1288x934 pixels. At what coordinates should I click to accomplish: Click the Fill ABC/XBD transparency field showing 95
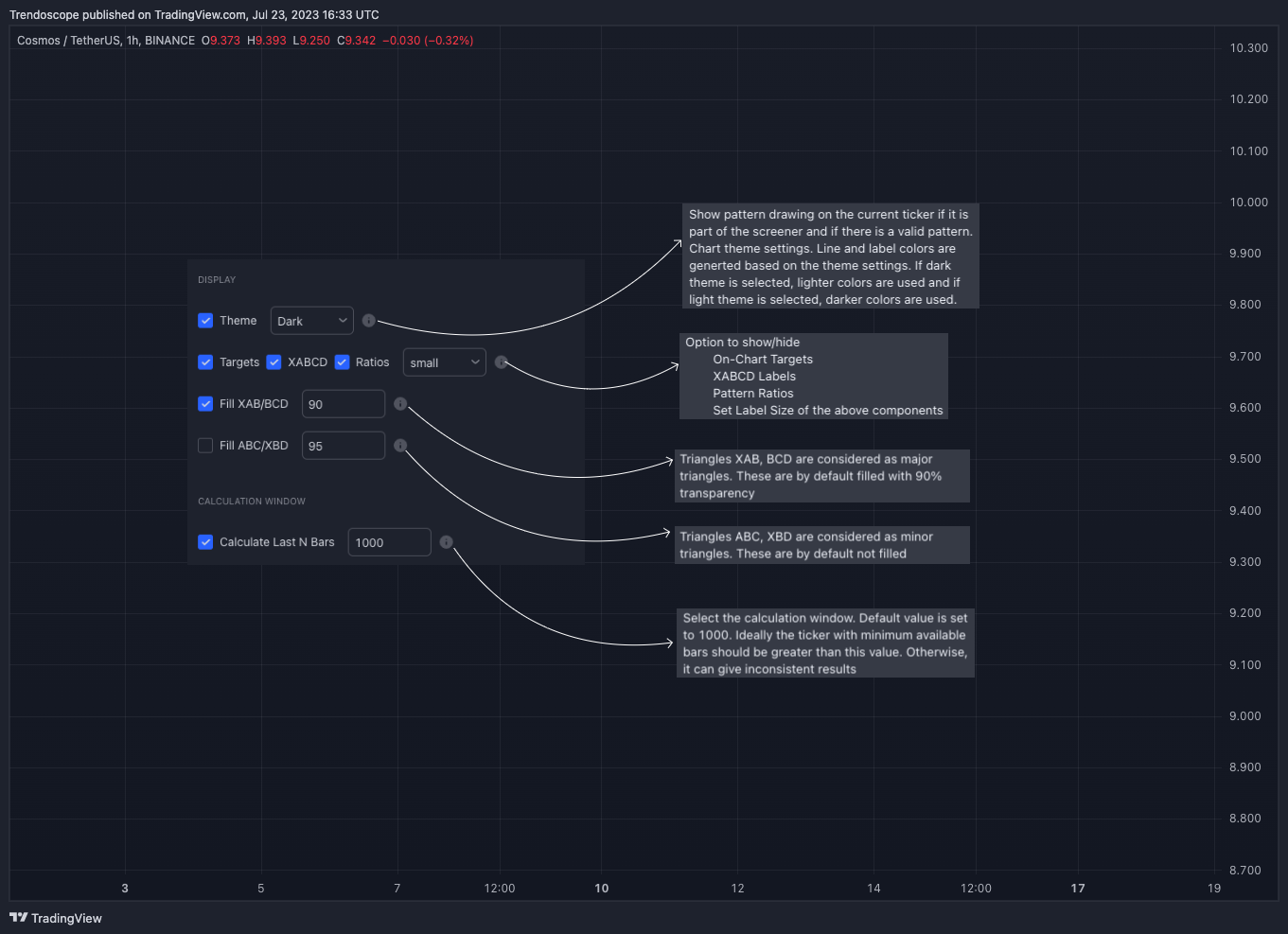pyautogui.click(x=344, y=446)
